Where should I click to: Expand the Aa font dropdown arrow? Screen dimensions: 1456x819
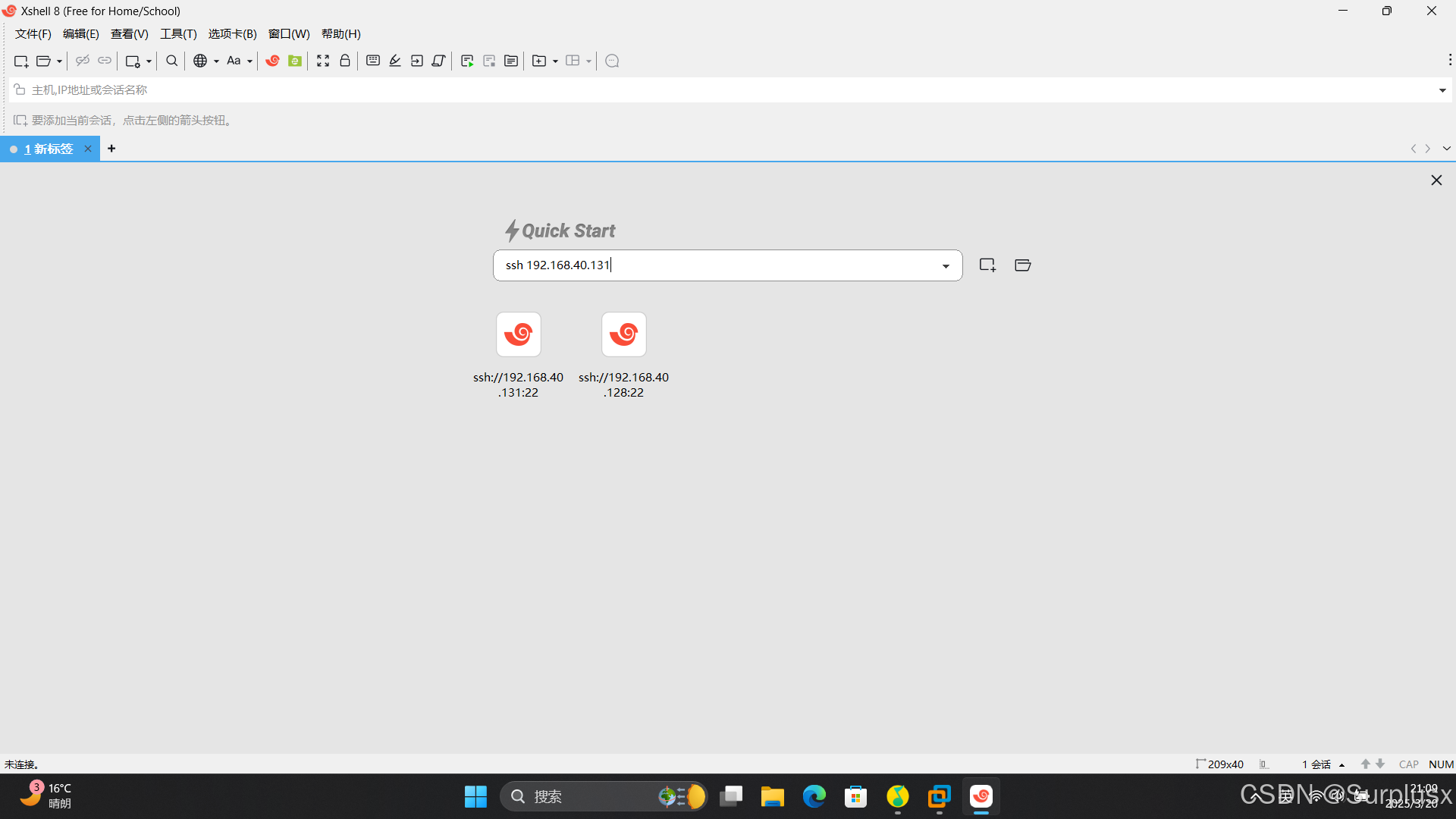coord(249,61)
